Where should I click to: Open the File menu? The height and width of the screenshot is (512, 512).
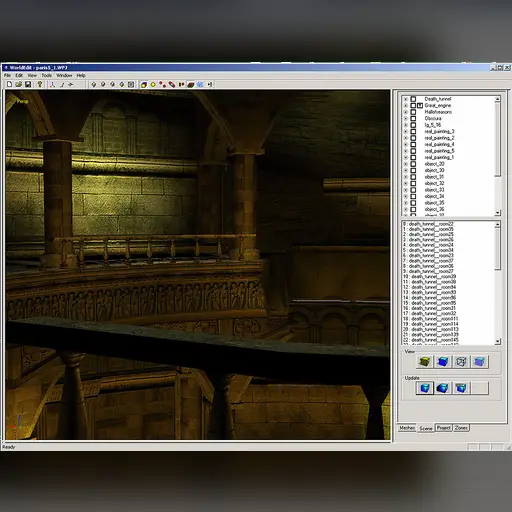(x=7, y=75)
